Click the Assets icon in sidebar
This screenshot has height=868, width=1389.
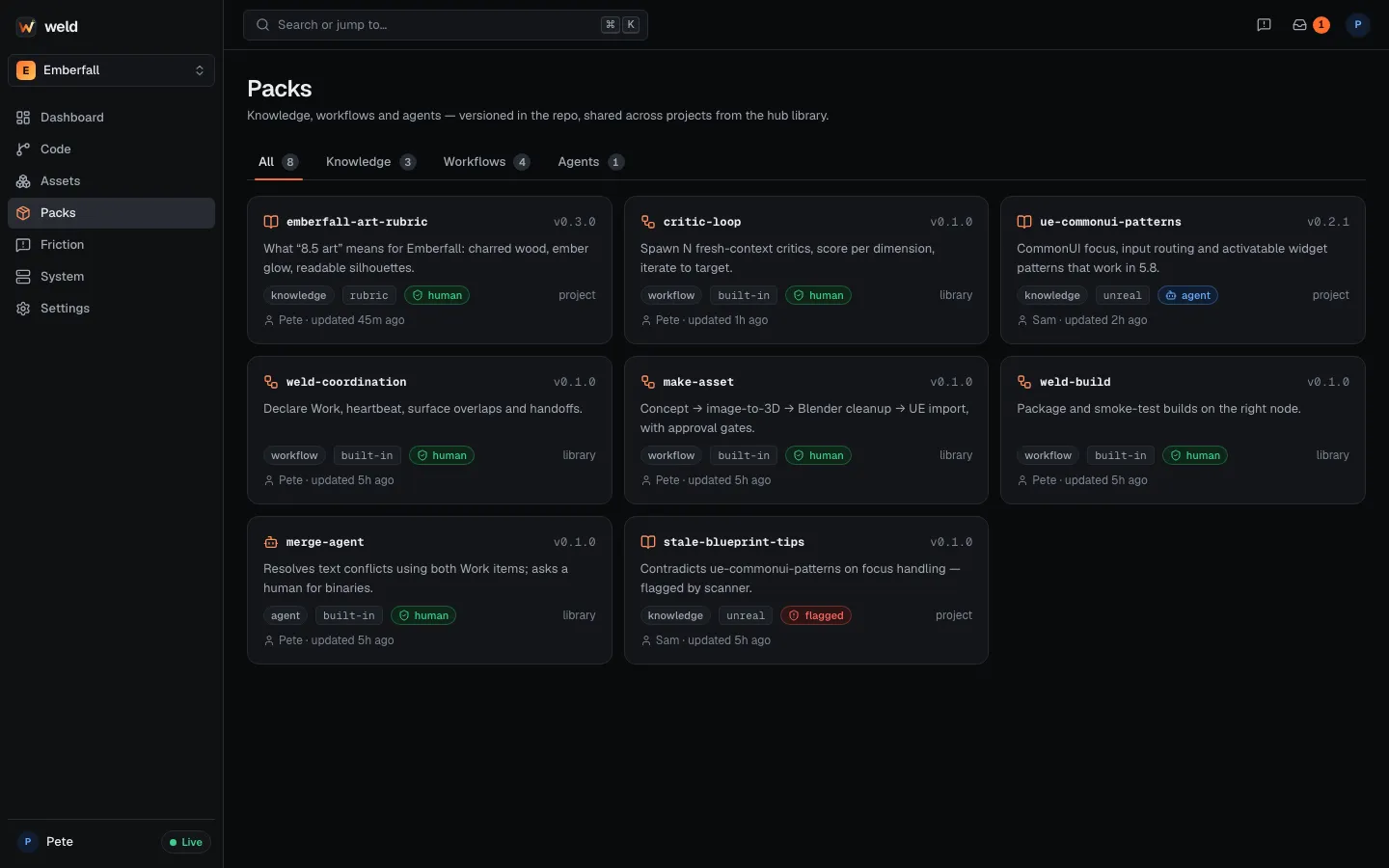[23, 181]
